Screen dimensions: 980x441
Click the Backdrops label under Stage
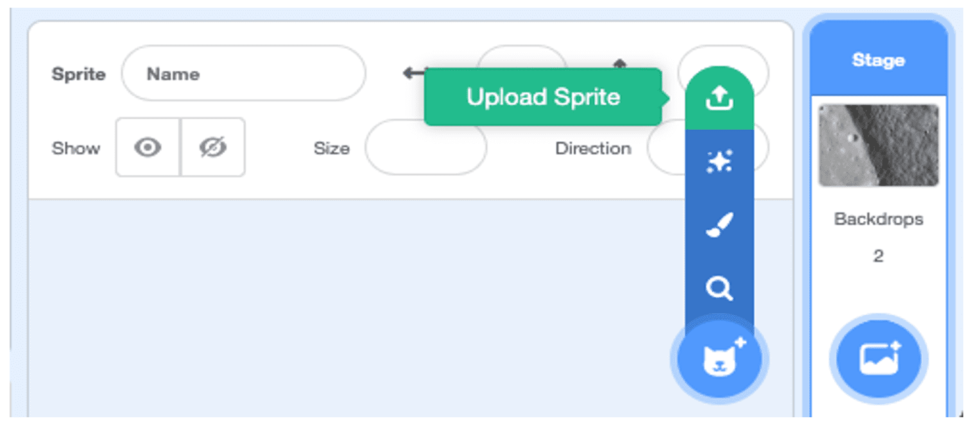click(879, 219)
